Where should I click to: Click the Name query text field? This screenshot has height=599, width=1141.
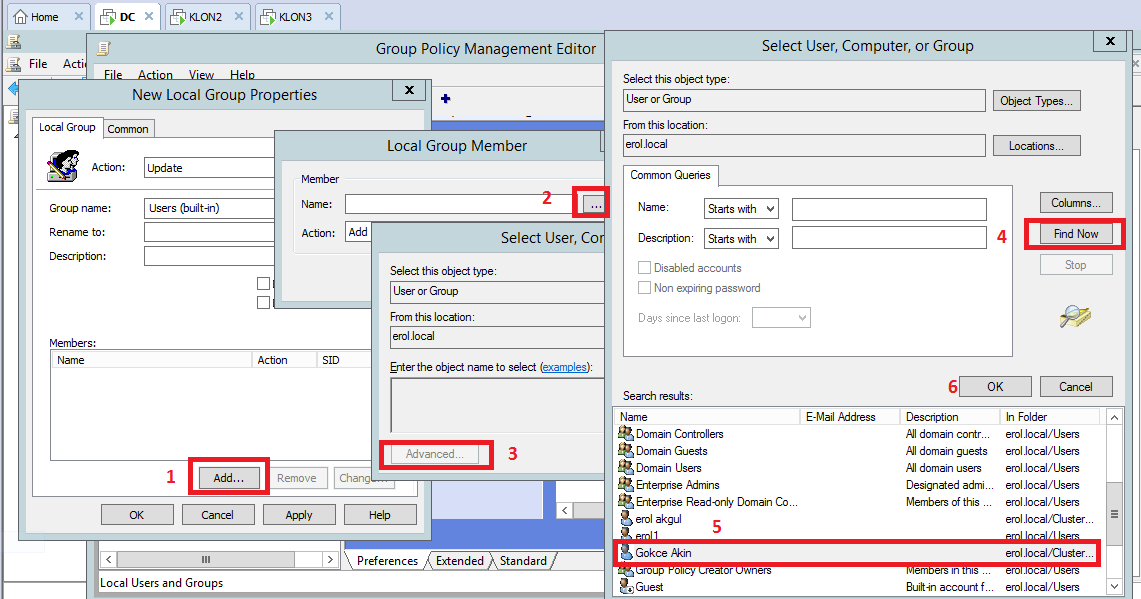889,209
